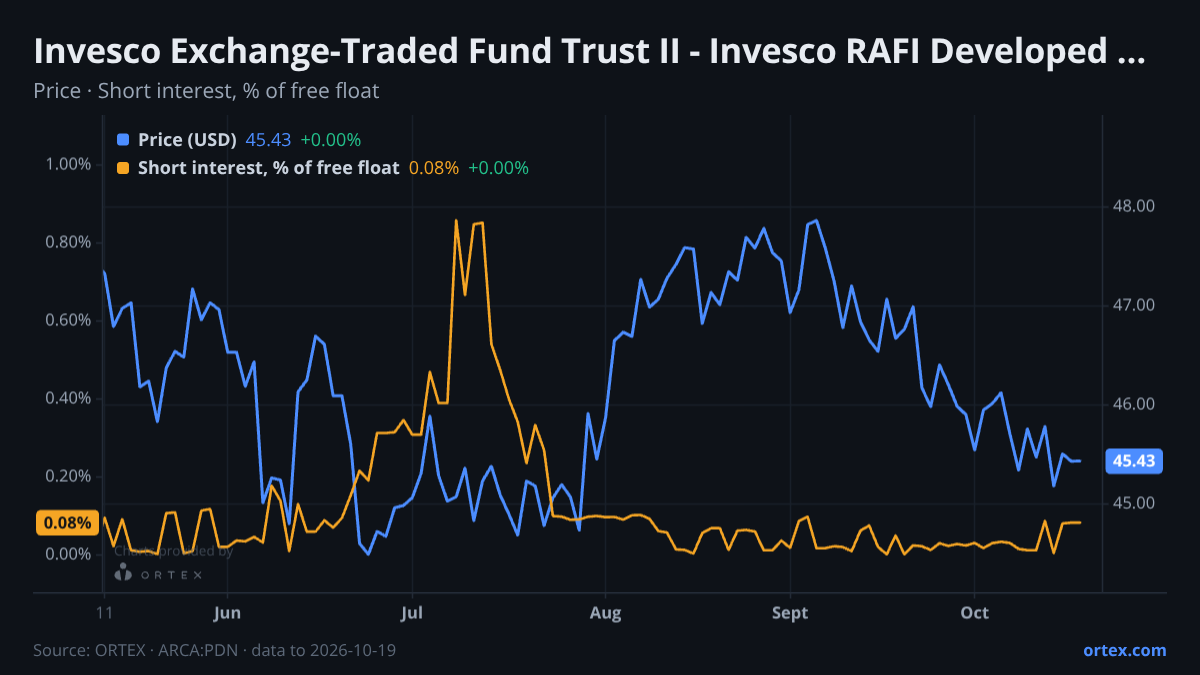The height and width of the screenshot is (675, 1200).
Task: Toggle the Price (USD) legend entry
Action: point(187,139)
